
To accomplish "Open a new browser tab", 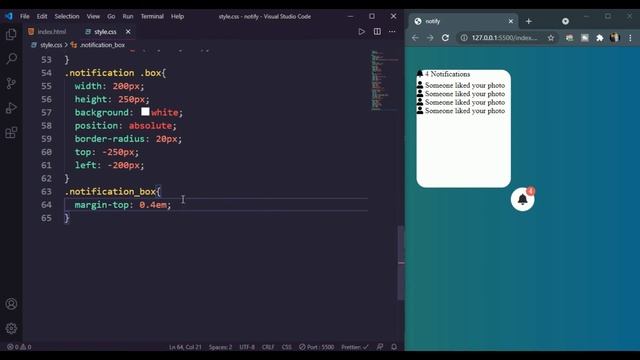I will click(x=529, y=21).
